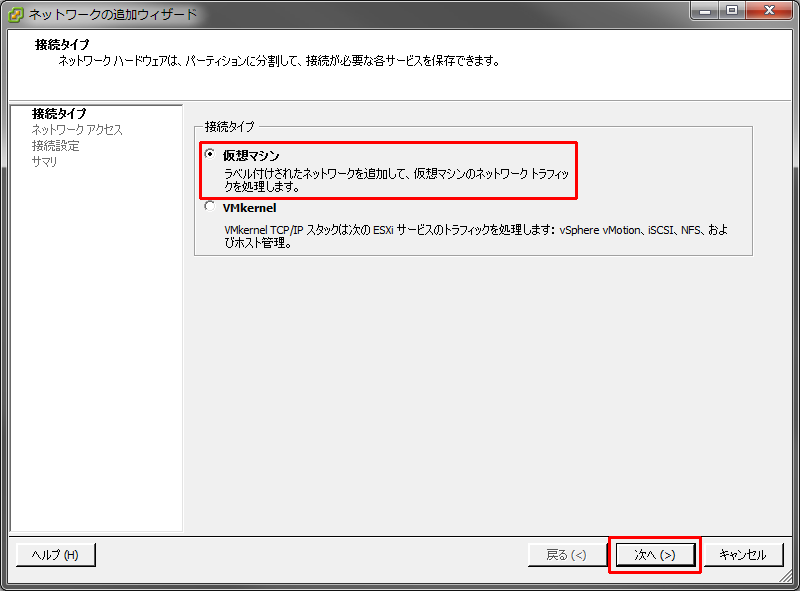This screenshot has width=800, height=591.
Task: Select サマリ step in sidebar
Action: point(44,162)
